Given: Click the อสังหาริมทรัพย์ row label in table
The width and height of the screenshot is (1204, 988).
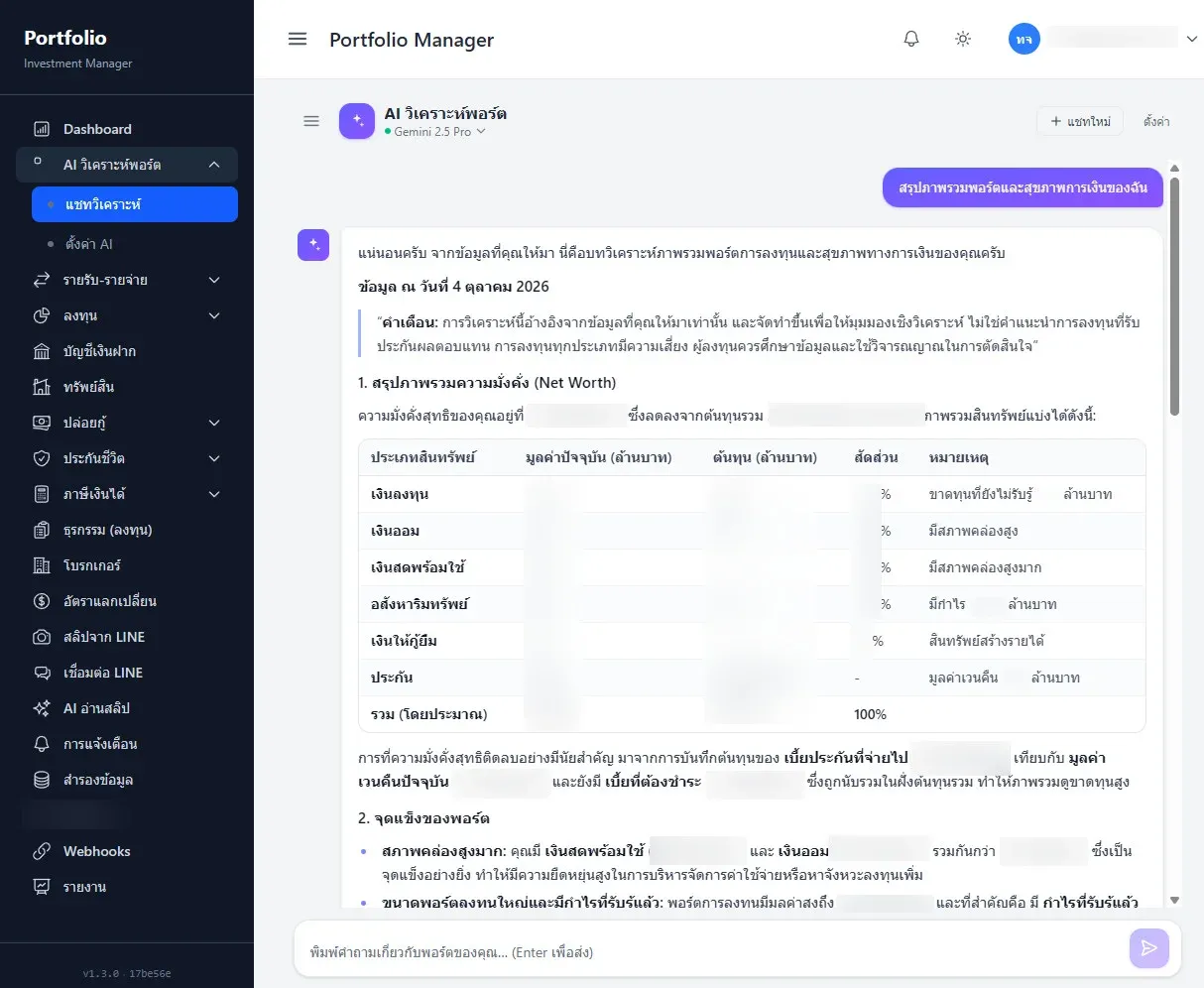Looking at the screenshot, I should click(419, 604).
